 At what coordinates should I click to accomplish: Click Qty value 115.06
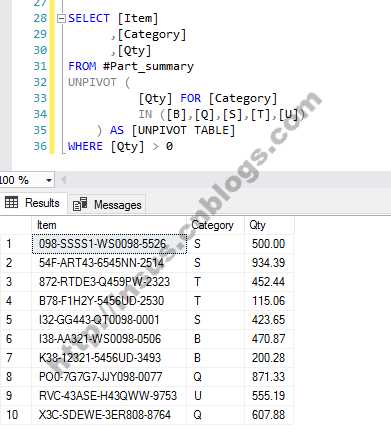click(x=269, y=301)
